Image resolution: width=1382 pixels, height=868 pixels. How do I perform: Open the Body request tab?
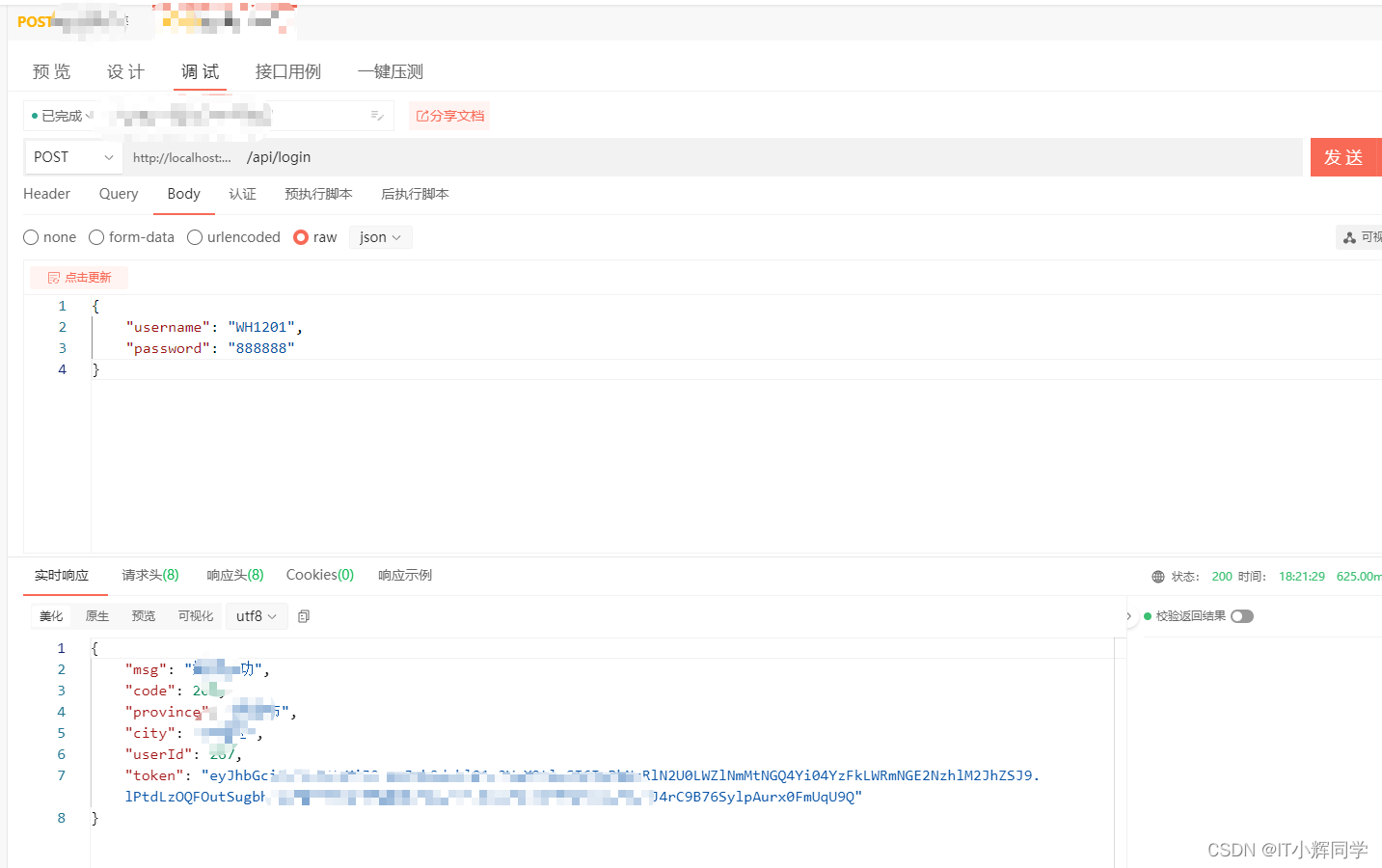click(x=183, y=194)
